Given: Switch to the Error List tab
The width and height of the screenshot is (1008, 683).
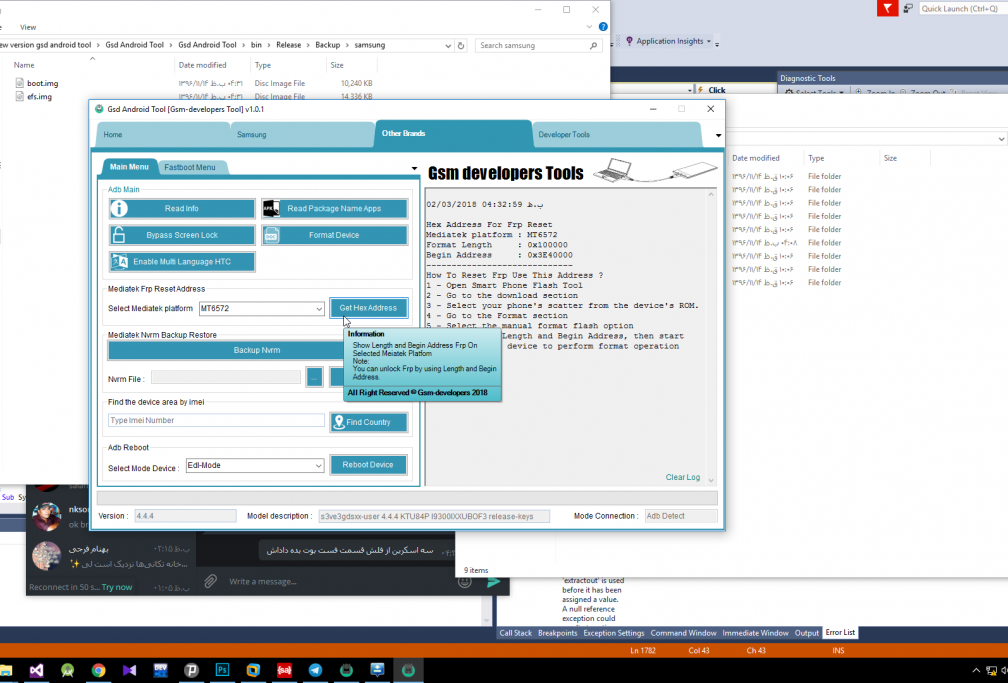Looking at the screenshot, I should tap(840, 632).
